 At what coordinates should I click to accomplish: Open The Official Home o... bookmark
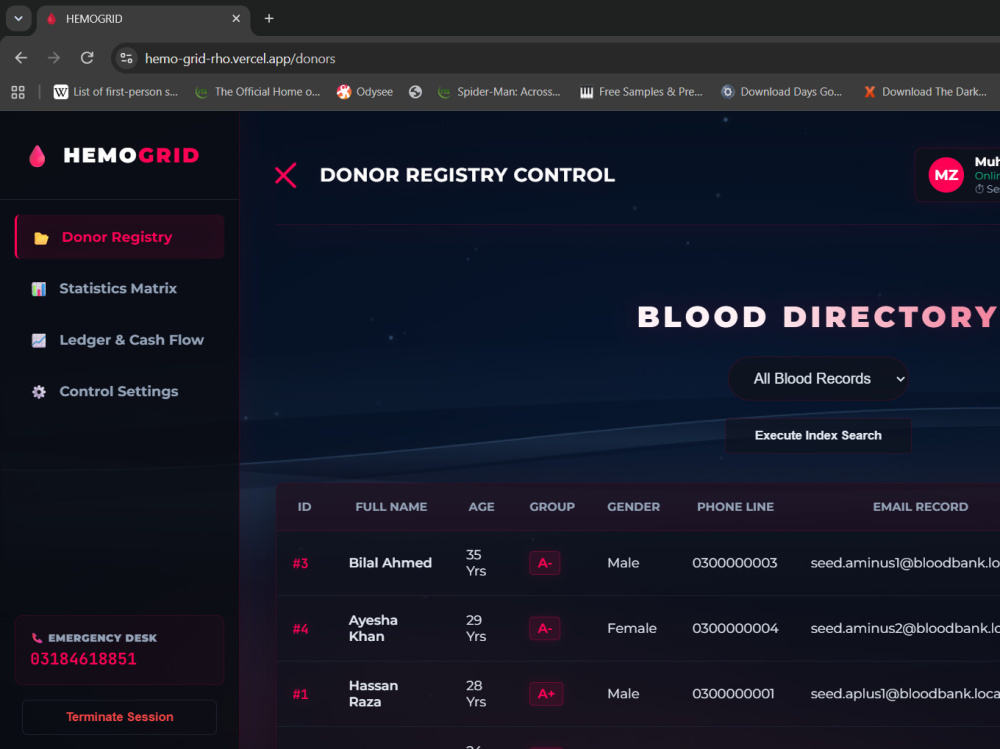(258, 92)
